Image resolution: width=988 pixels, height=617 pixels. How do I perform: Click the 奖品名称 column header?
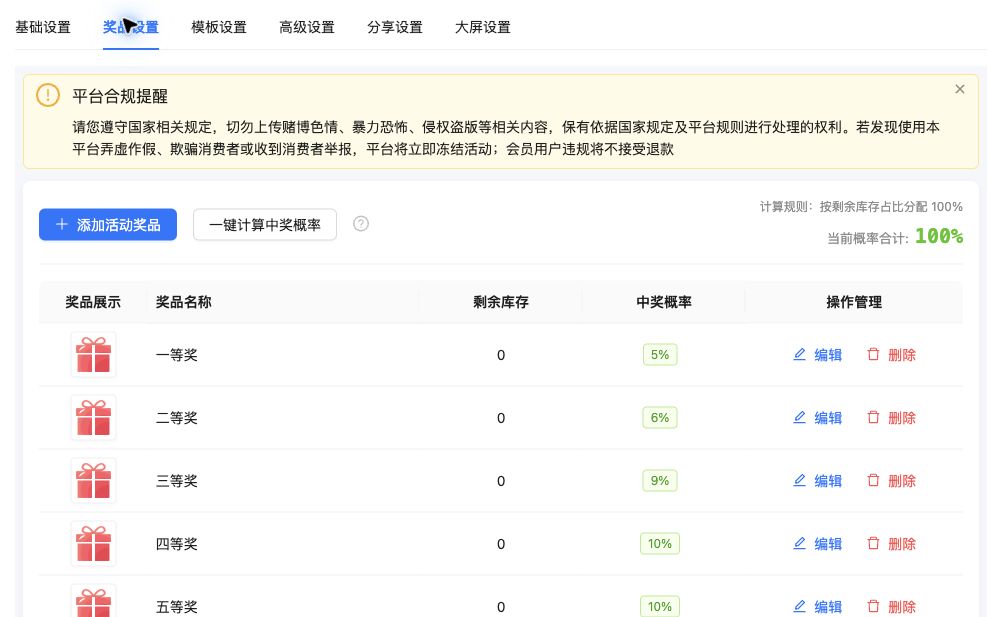coord(183,302)
